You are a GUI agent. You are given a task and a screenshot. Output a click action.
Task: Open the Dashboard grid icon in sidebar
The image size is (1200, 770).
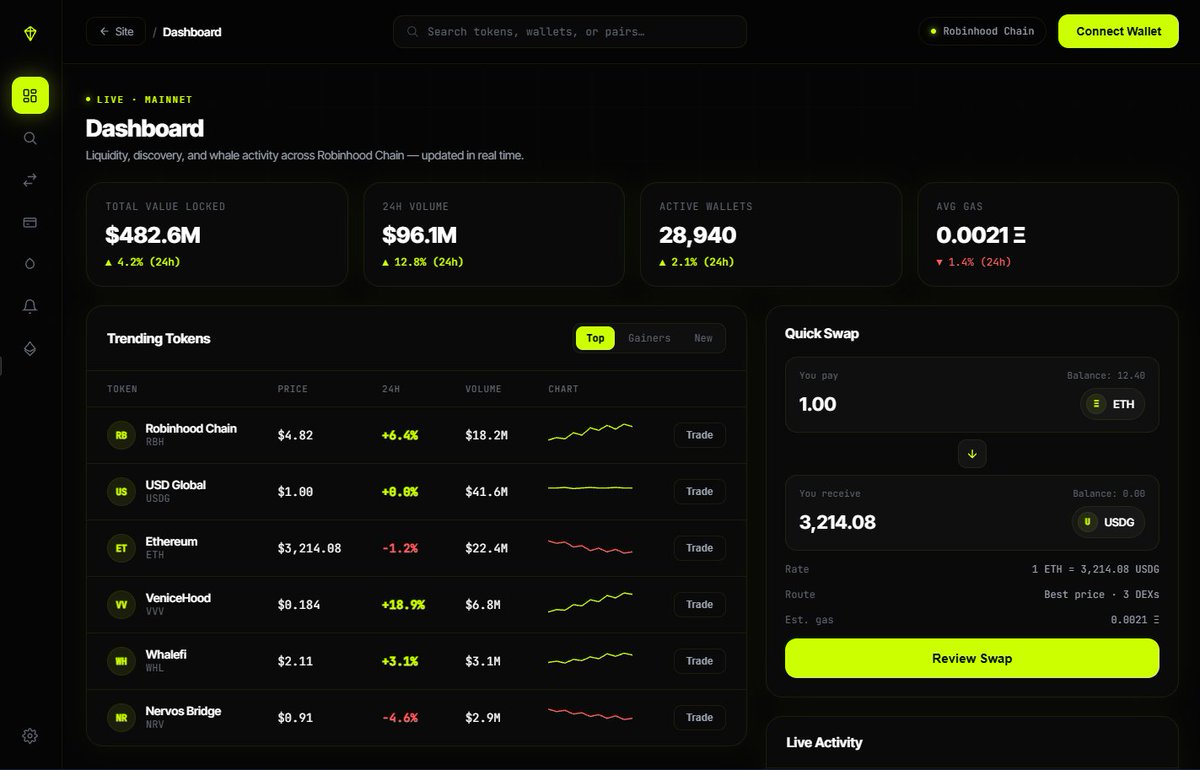(x=30, y=95)
